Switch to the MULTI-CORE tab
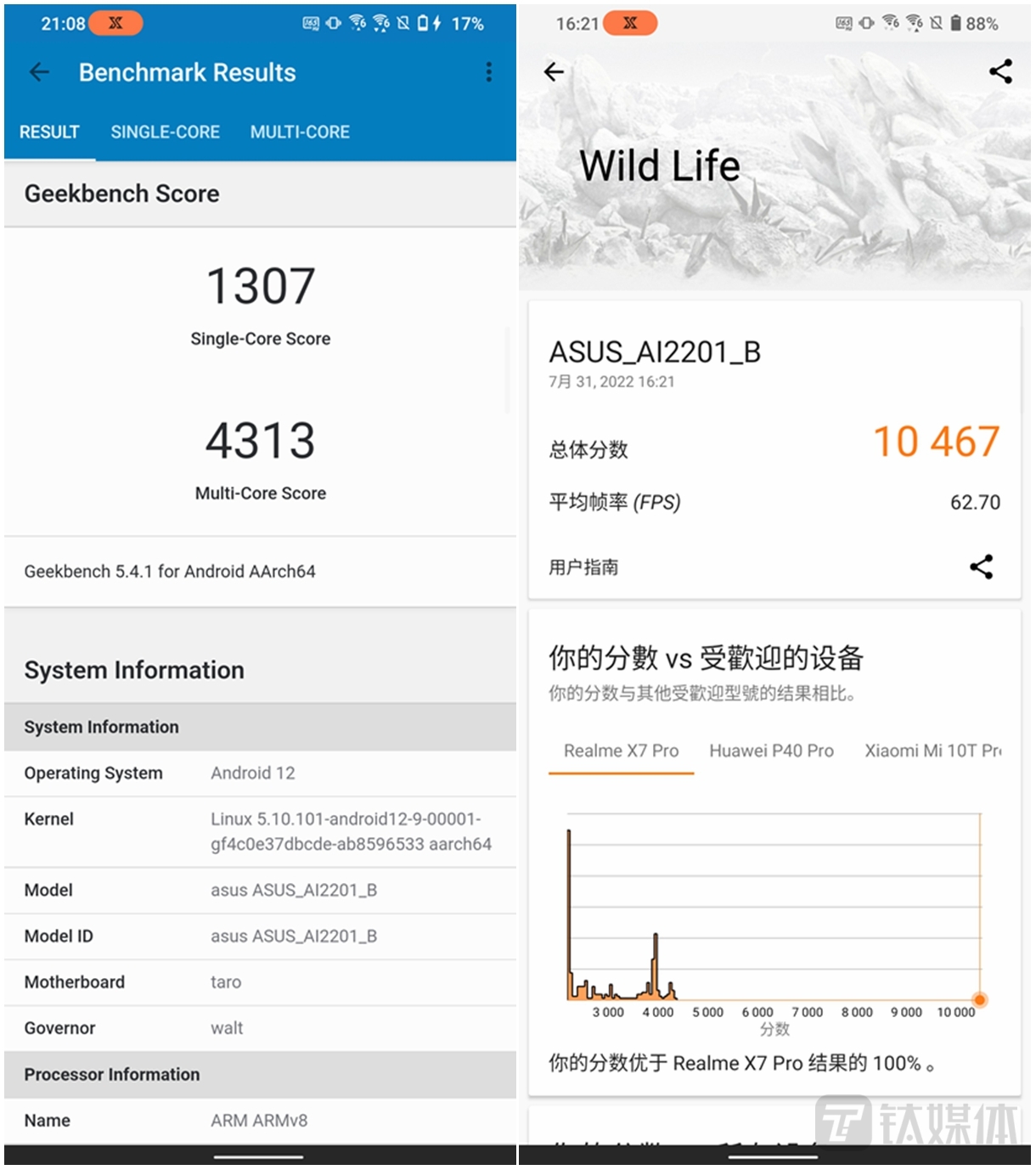Image resolution: width=1036 pixels, height=1170 pixels. coord(300,132)
